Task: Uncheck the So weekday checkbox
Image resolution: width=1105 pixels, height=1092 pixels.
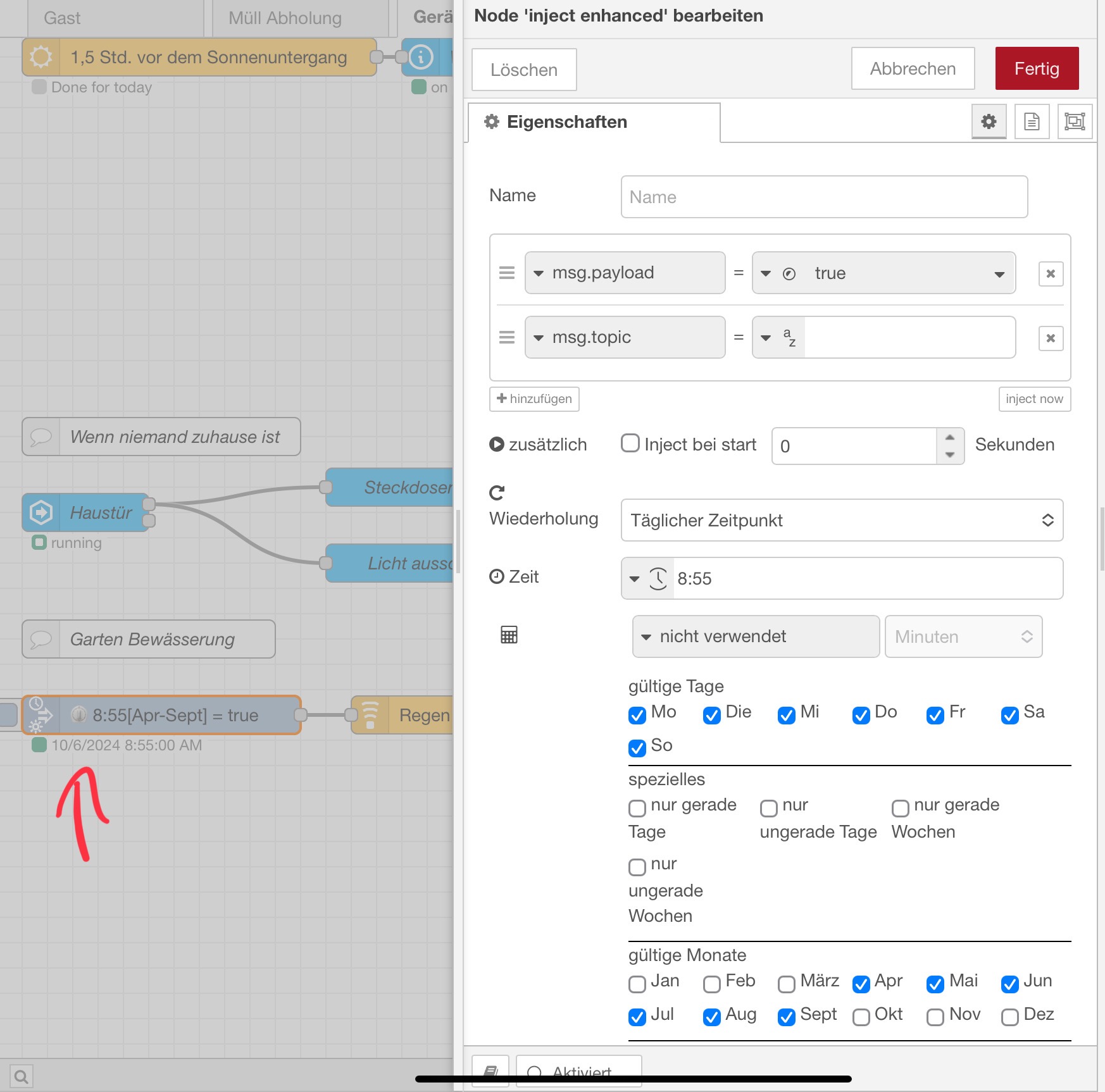Action: pos(637,747)
